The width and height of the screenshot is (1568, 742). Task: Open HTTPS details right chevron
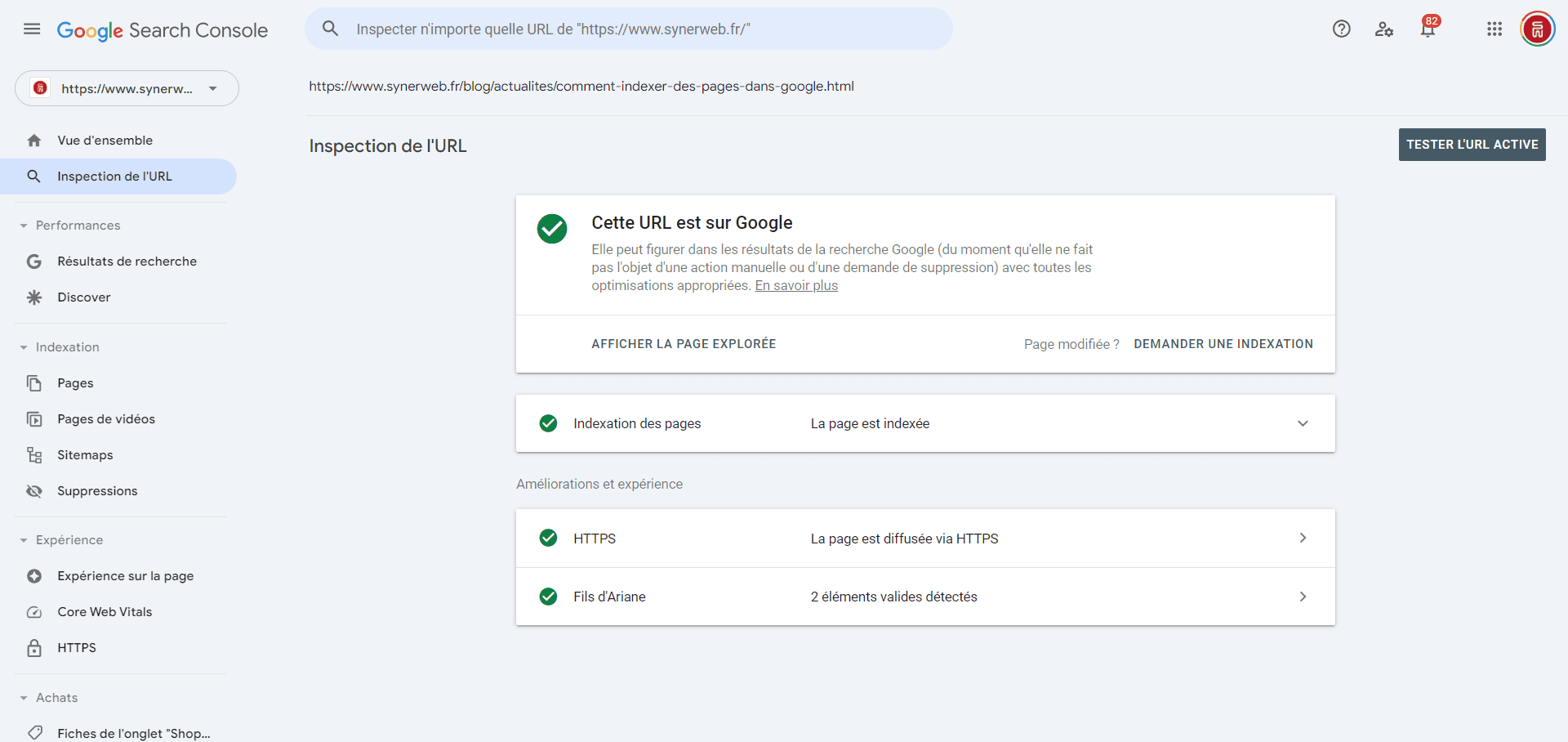pos(1303,538)
